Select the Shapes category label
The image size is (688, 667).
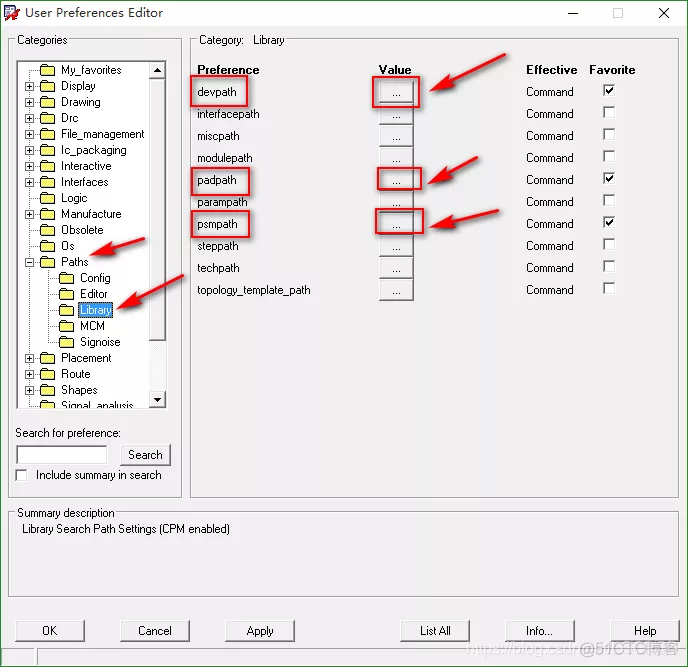click(x=79, y=390)
